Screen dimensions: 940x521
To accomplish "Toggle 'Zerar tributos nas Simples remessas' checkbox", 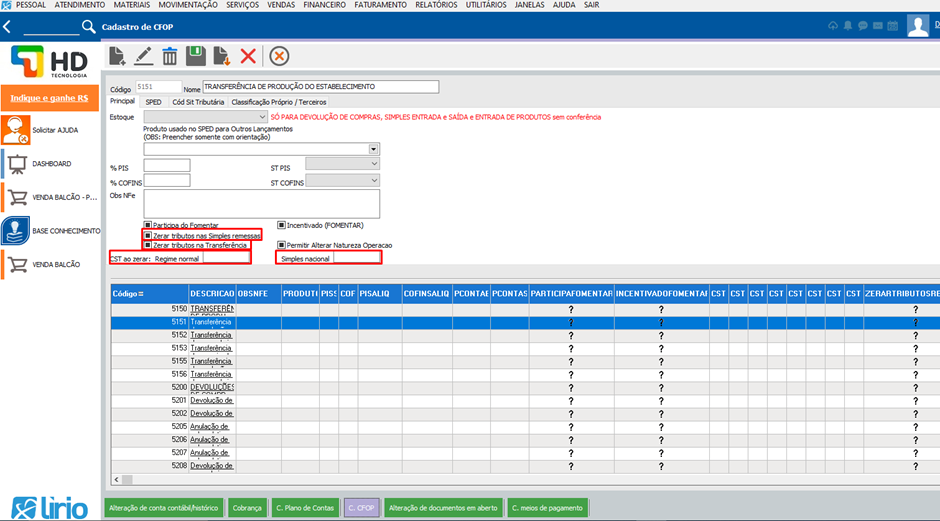I will [148, 235].
